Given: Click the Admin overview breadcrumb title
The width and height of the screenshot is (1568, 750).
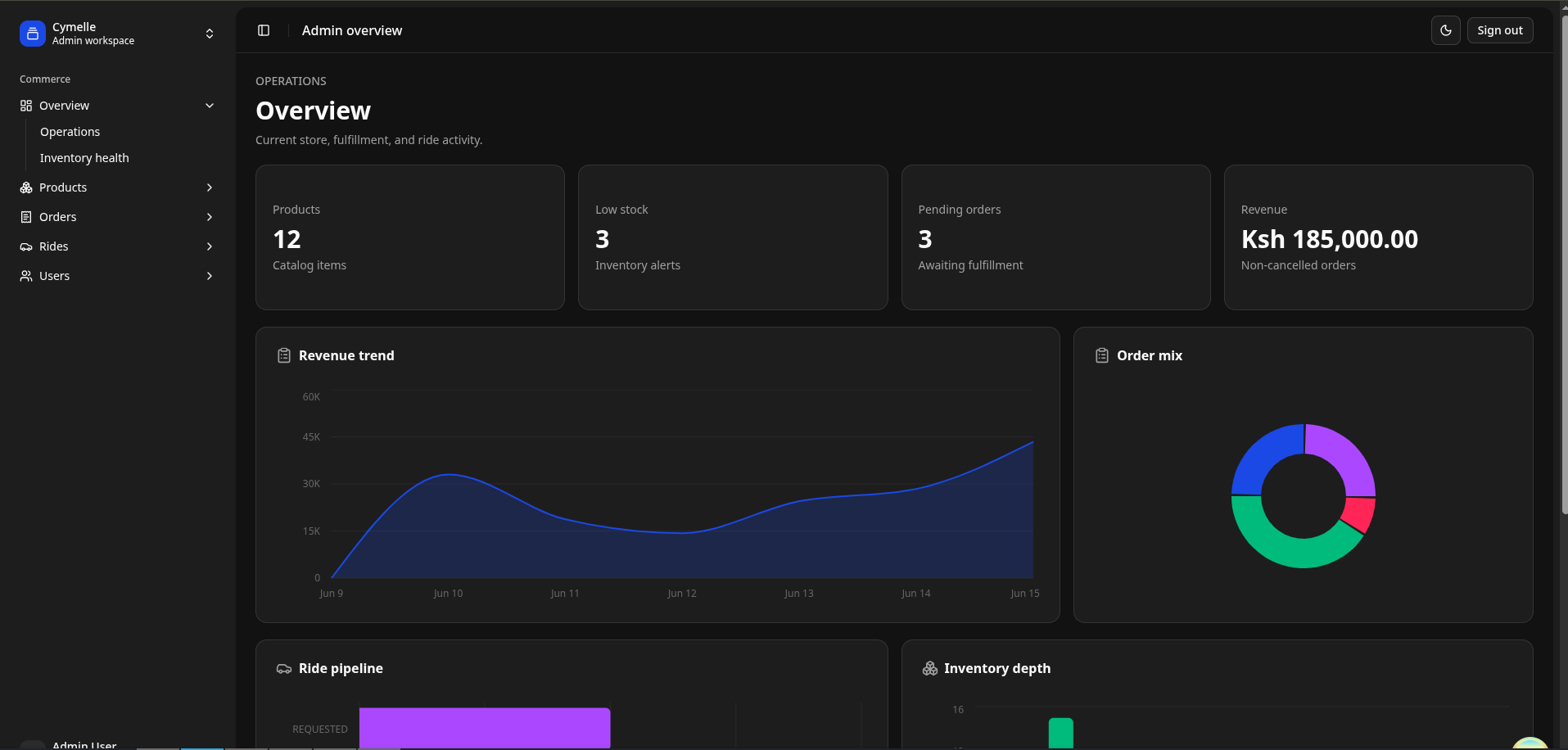Looking at the screenshot, I should pos(352,30).
